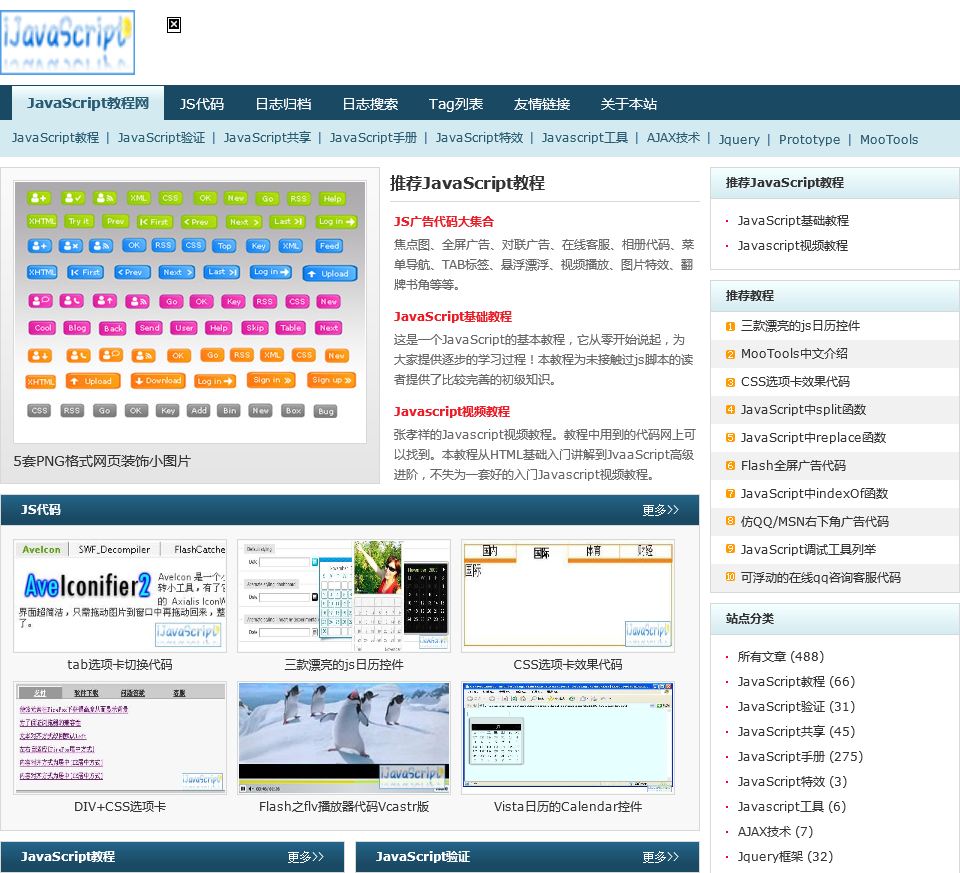Open JavaScript中replace函数 in 推荐教程
960x873 pixels.
point(813,438)
